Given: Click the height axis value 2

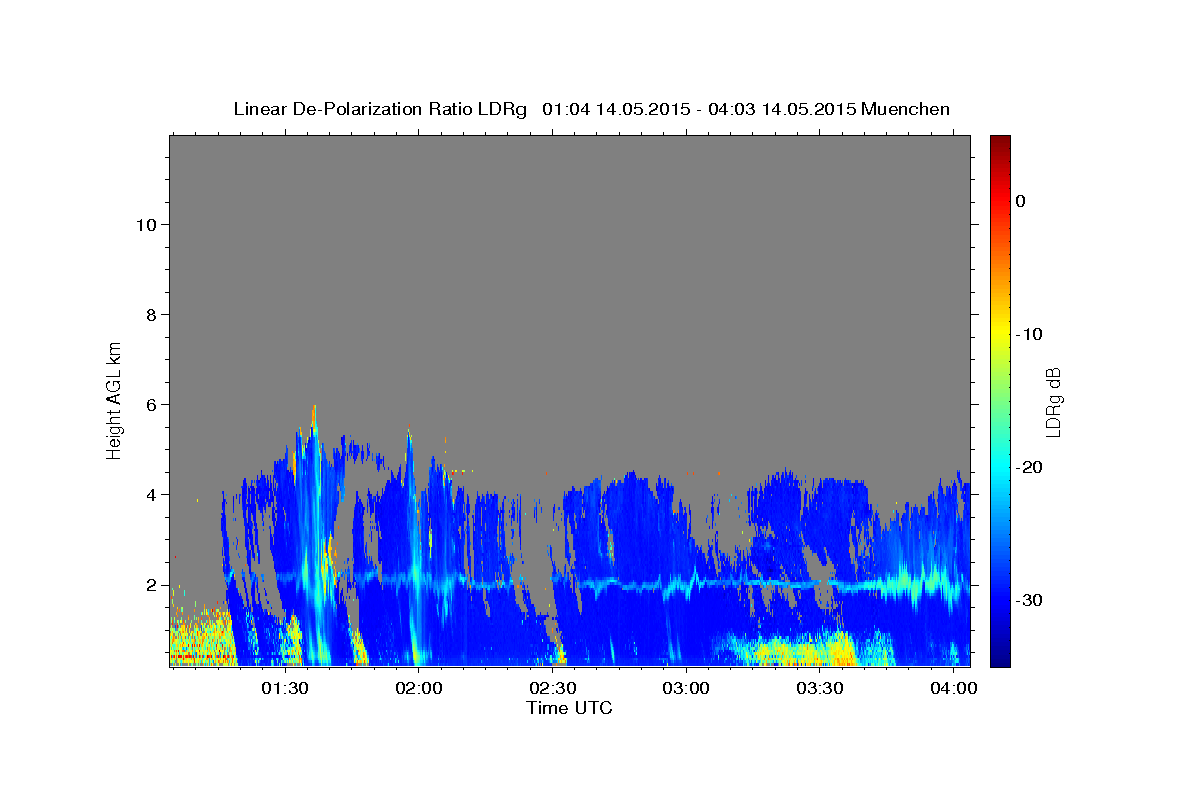Looking at the screenshot, I should pos(149,584).
